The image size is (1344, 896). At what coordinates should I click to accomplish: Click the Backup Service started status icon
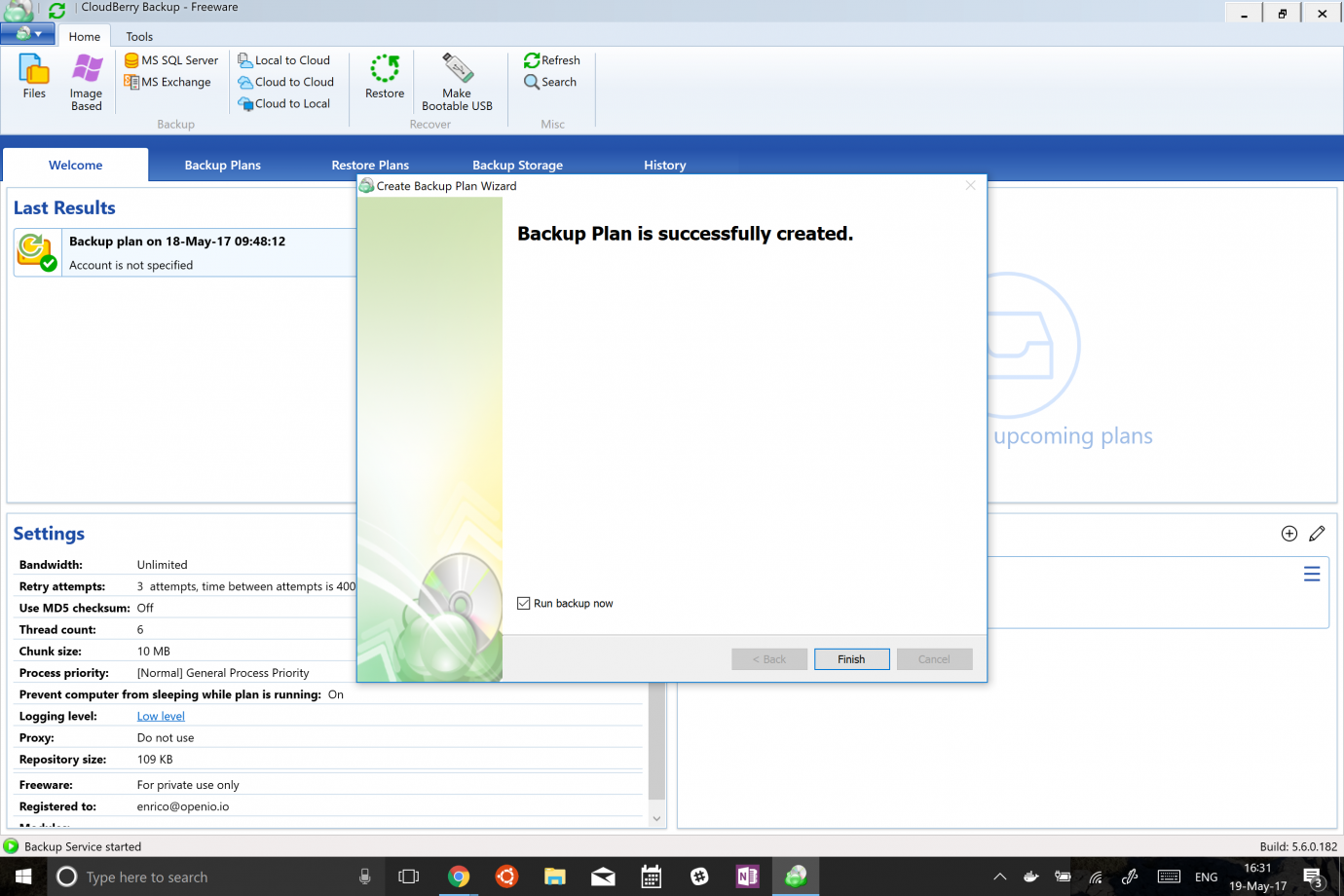12,846
